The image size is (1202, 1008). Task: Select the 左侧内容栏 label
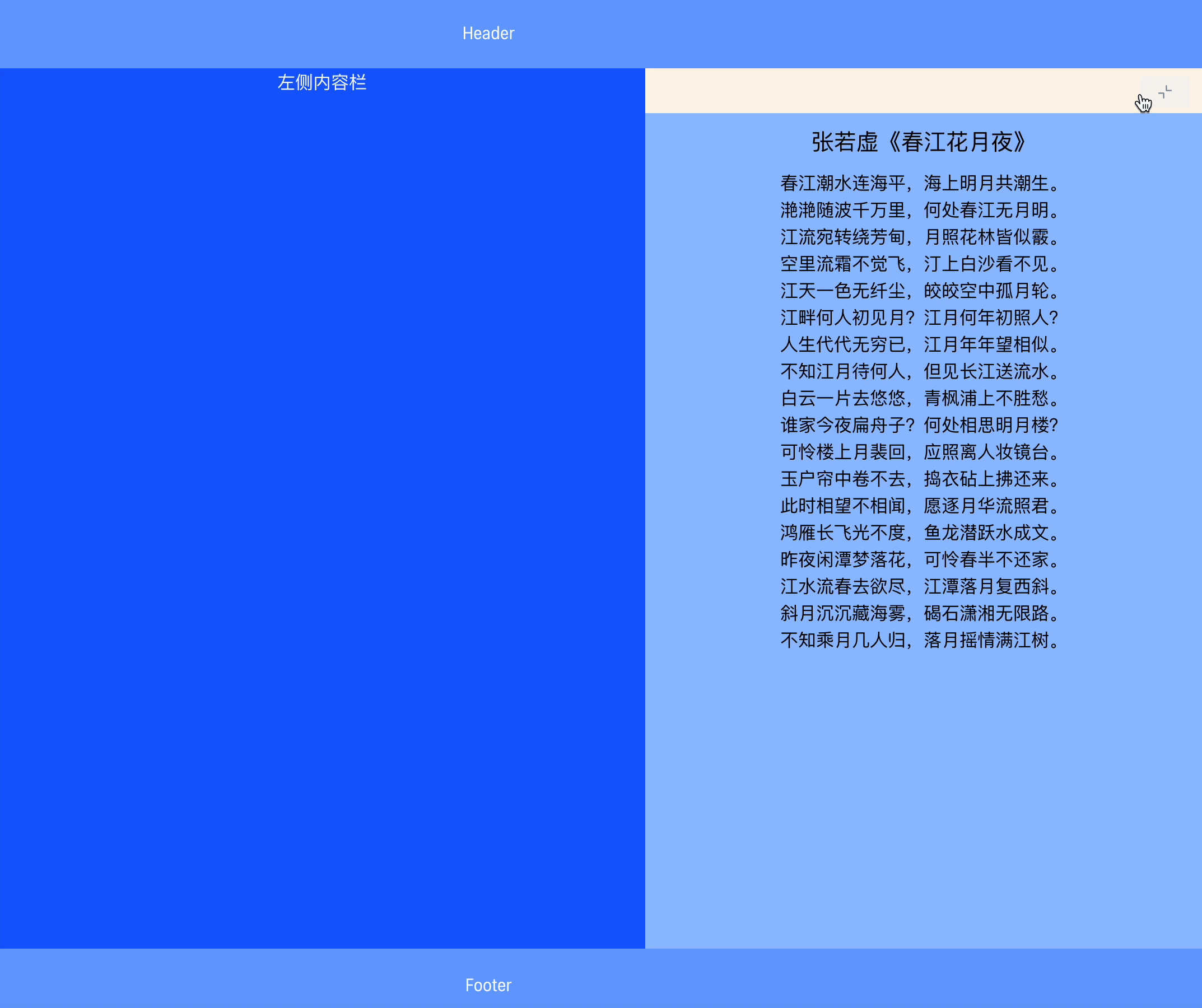click(x=323, y=83)
